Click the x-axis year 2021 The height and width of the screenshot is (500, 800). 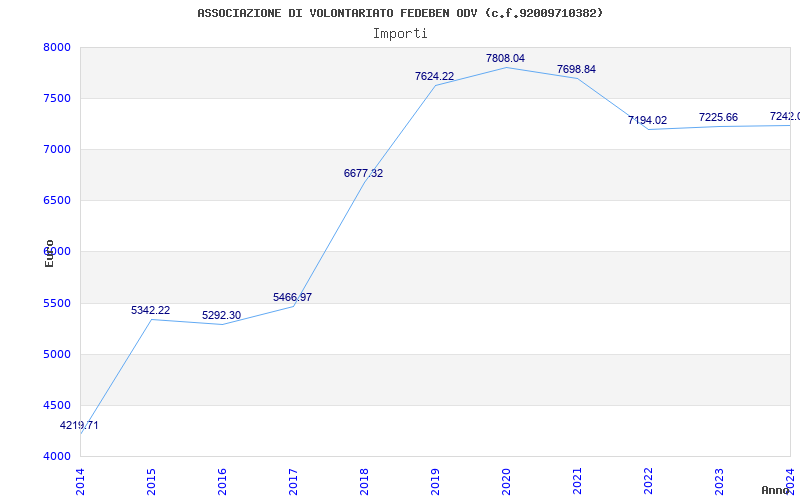pos(577,482)
